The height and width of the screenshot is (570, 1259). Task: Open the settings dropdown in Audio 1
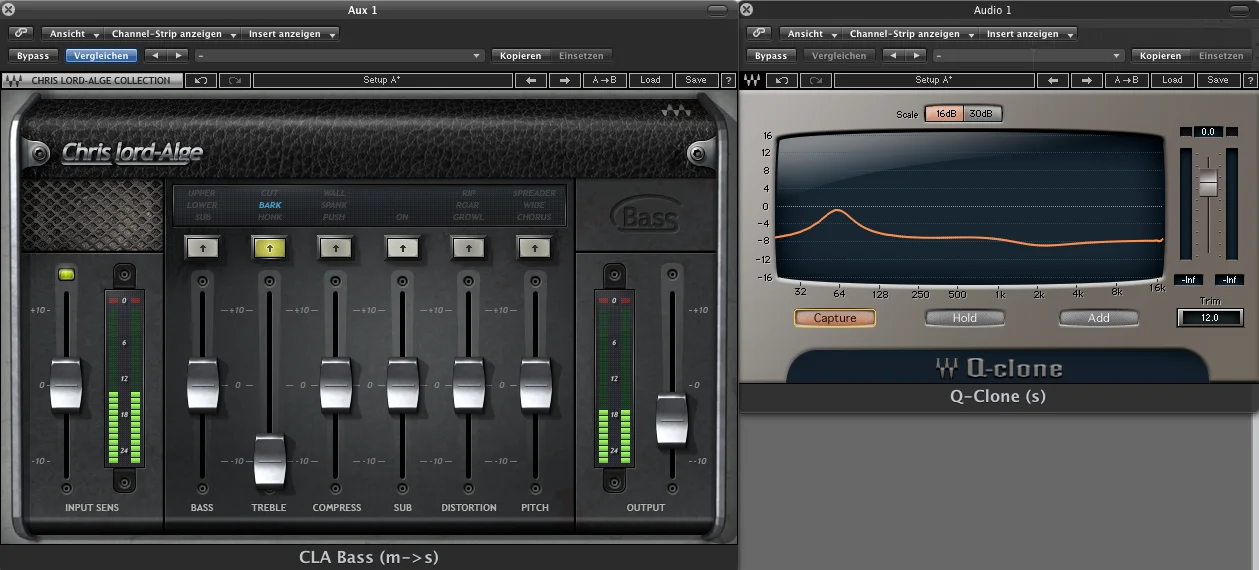click(1029, 56)
